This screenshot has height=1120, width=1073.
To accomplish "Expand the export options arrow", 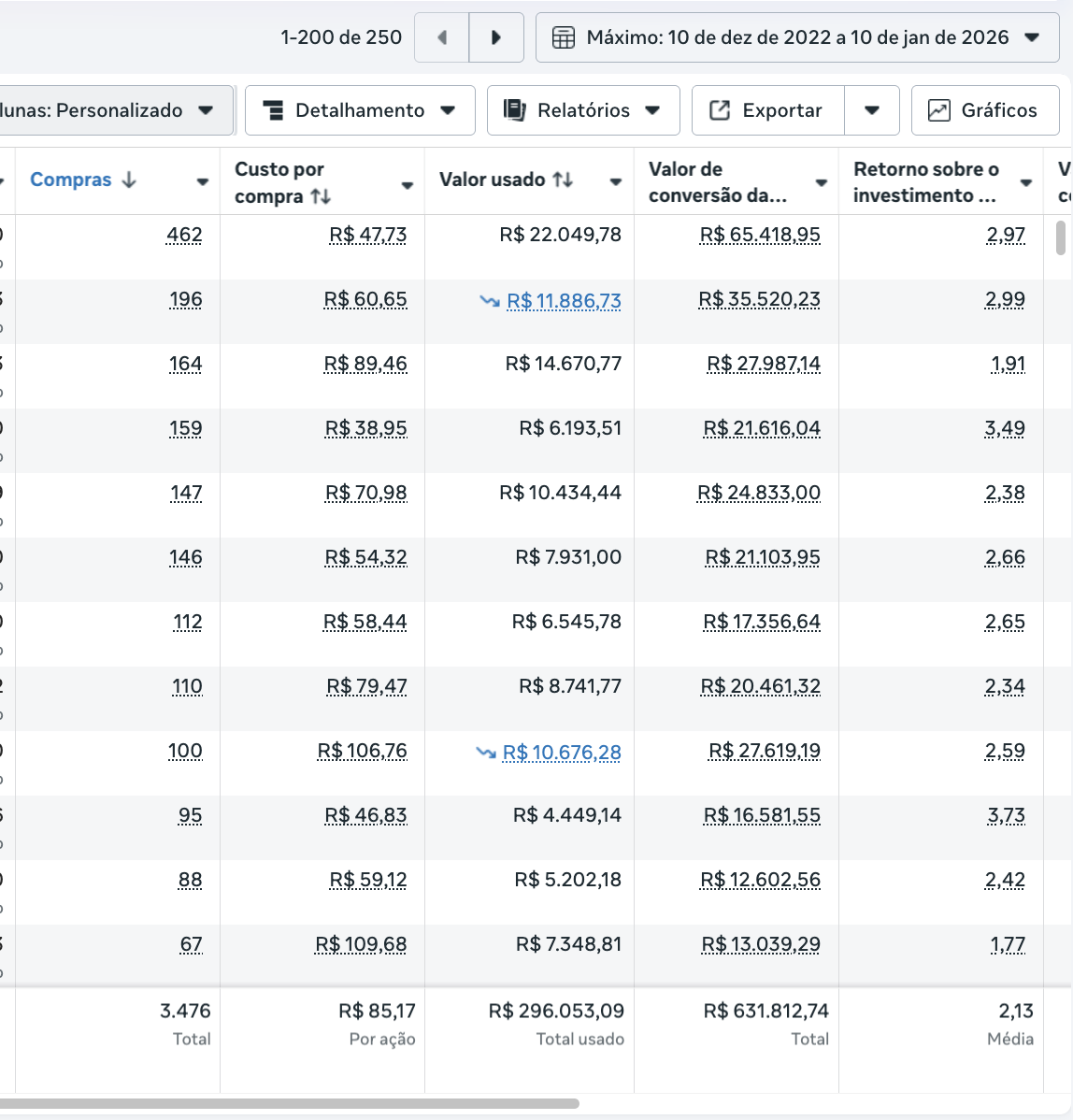I will 871,110.
